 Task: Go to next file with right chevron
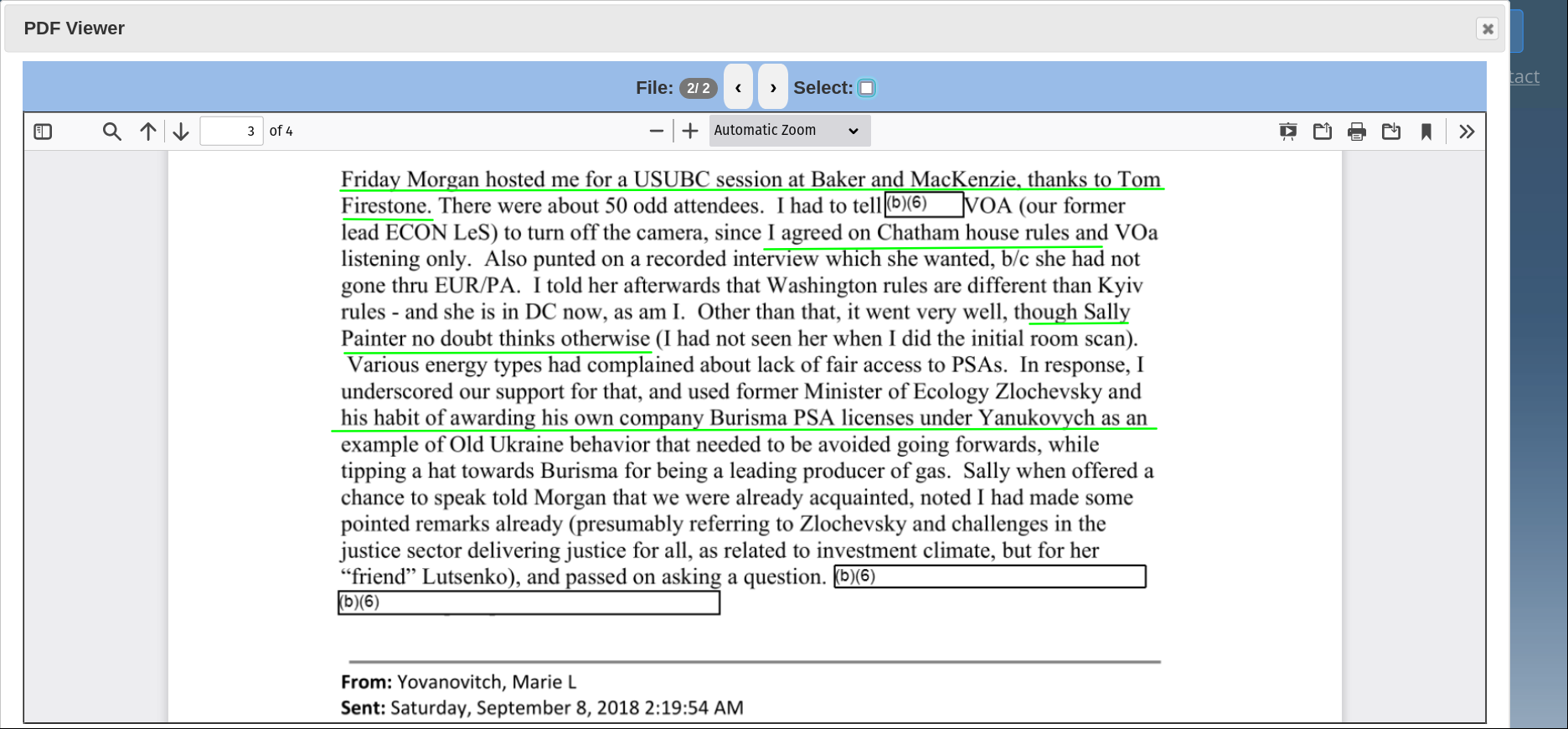(773, 87)
